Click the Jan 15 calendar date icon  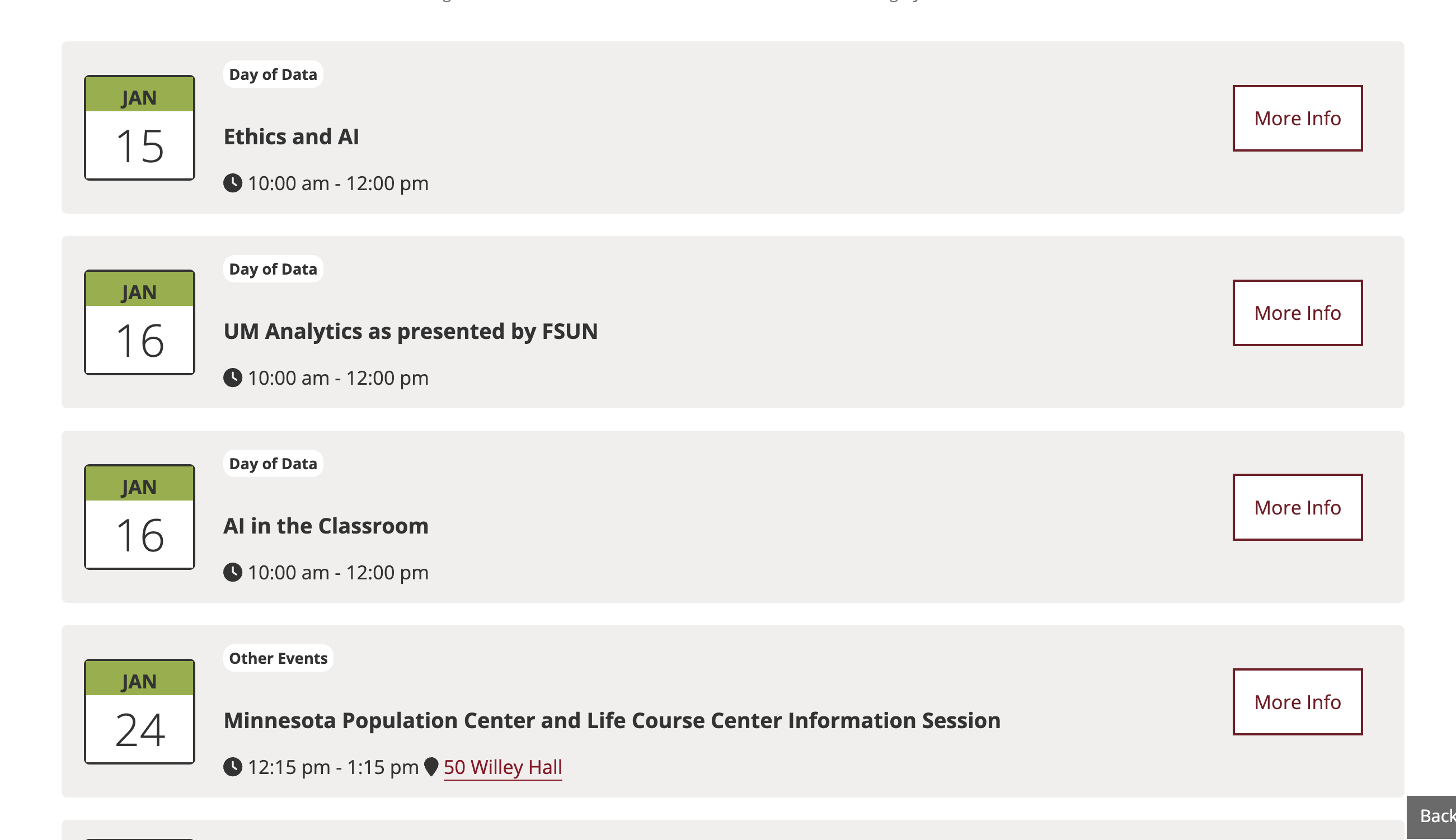[140, 128]
